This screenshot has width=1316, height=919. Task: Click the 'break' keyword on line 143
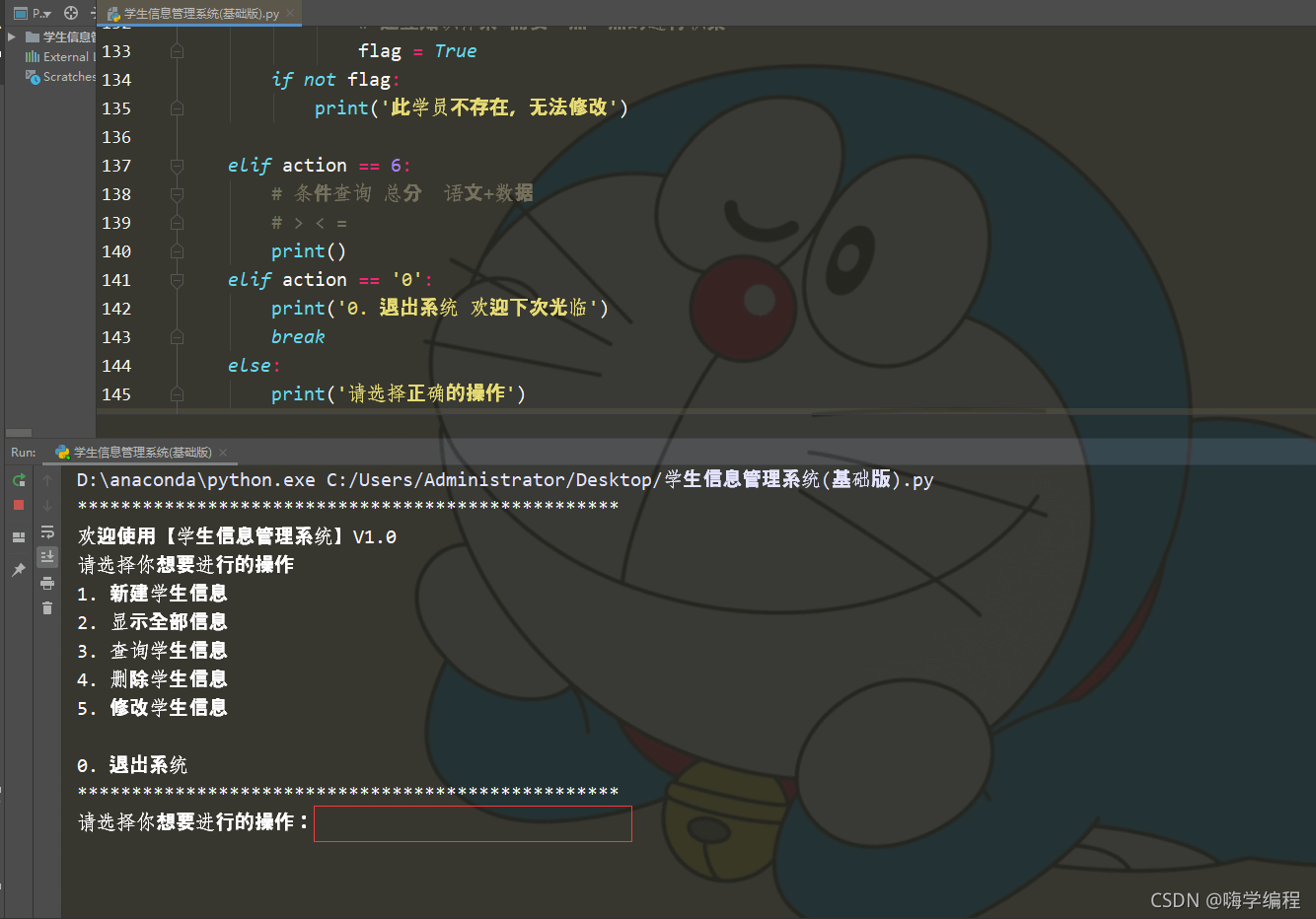click(298, 337)
